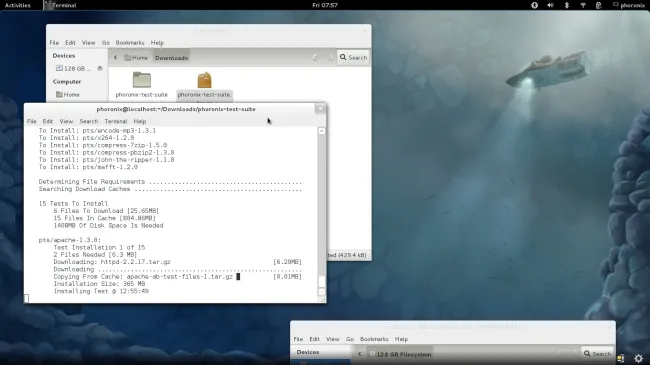
Task: Click path chevron in bottom file manager
Action: point(359,354)
